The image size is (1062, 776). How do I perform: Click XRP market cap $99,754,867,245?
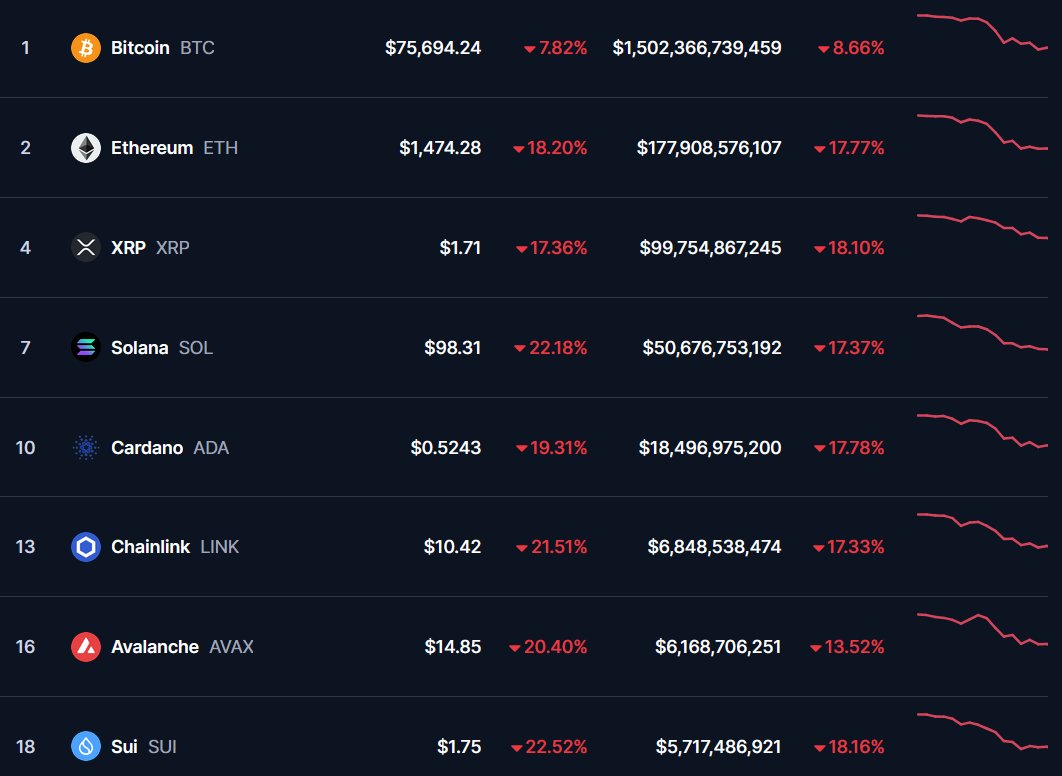point(710,247)
